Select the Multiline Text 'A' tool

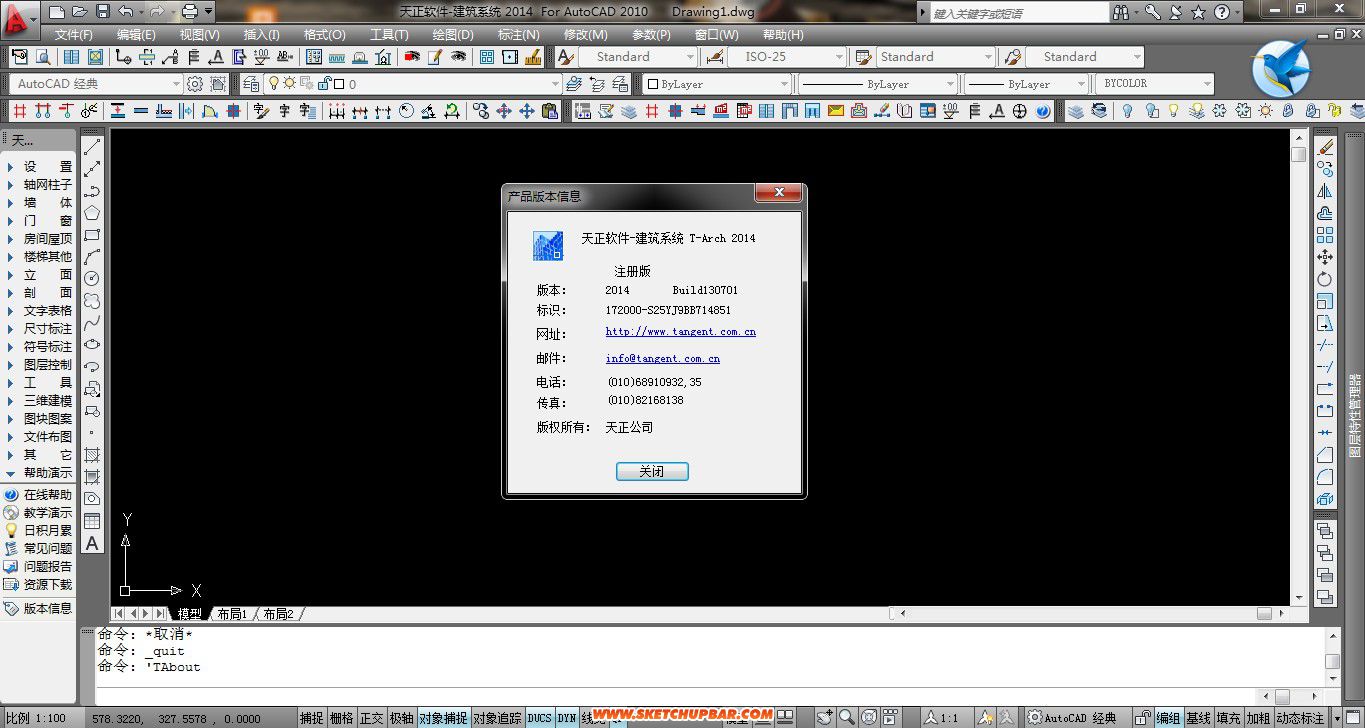92,543
